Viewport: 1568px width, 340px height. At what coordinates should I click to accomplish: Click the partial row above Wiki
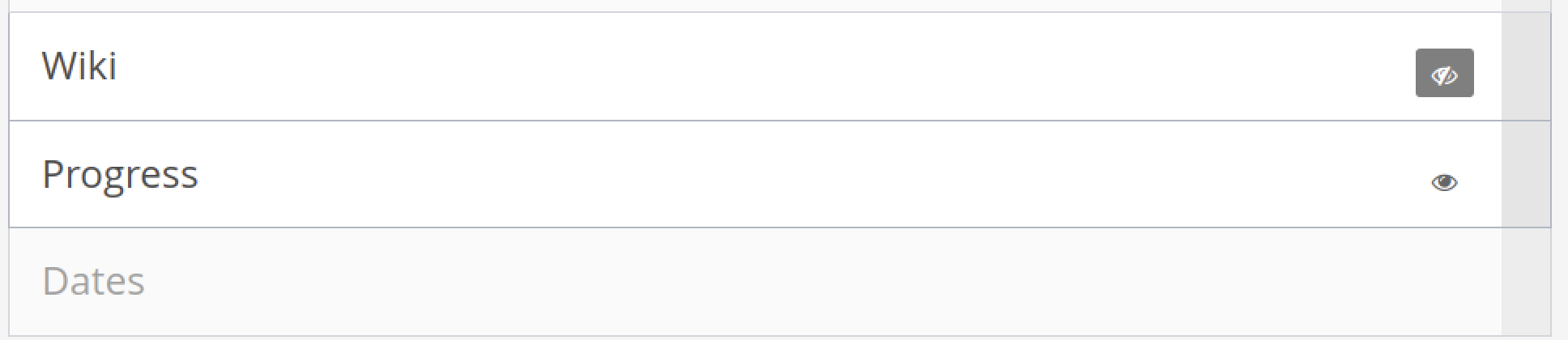(x=779, y=6)
